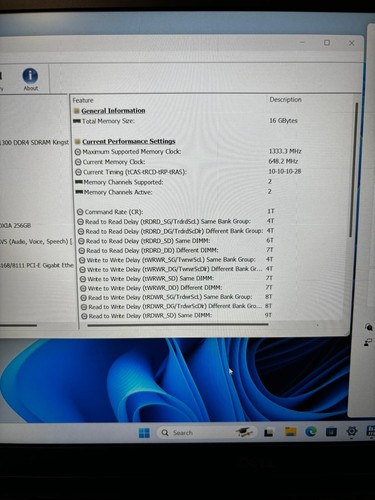This screenshot has height=500, width=375.
Task: Select the 10-10-10-28 timing value
Action: pyautogui.click(x=285, y=172)
